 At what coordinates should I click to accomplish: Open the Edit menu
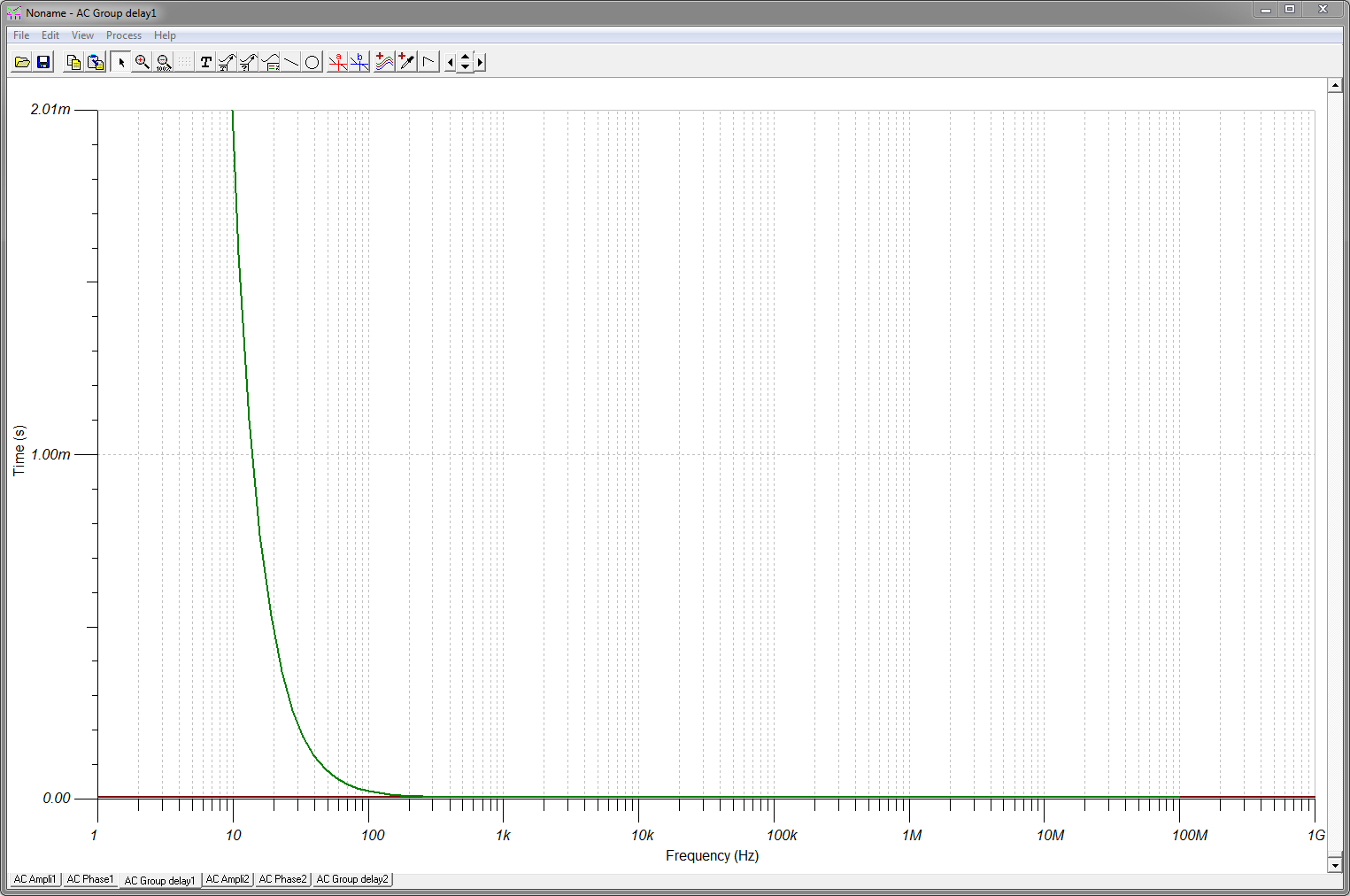[50, 35]
